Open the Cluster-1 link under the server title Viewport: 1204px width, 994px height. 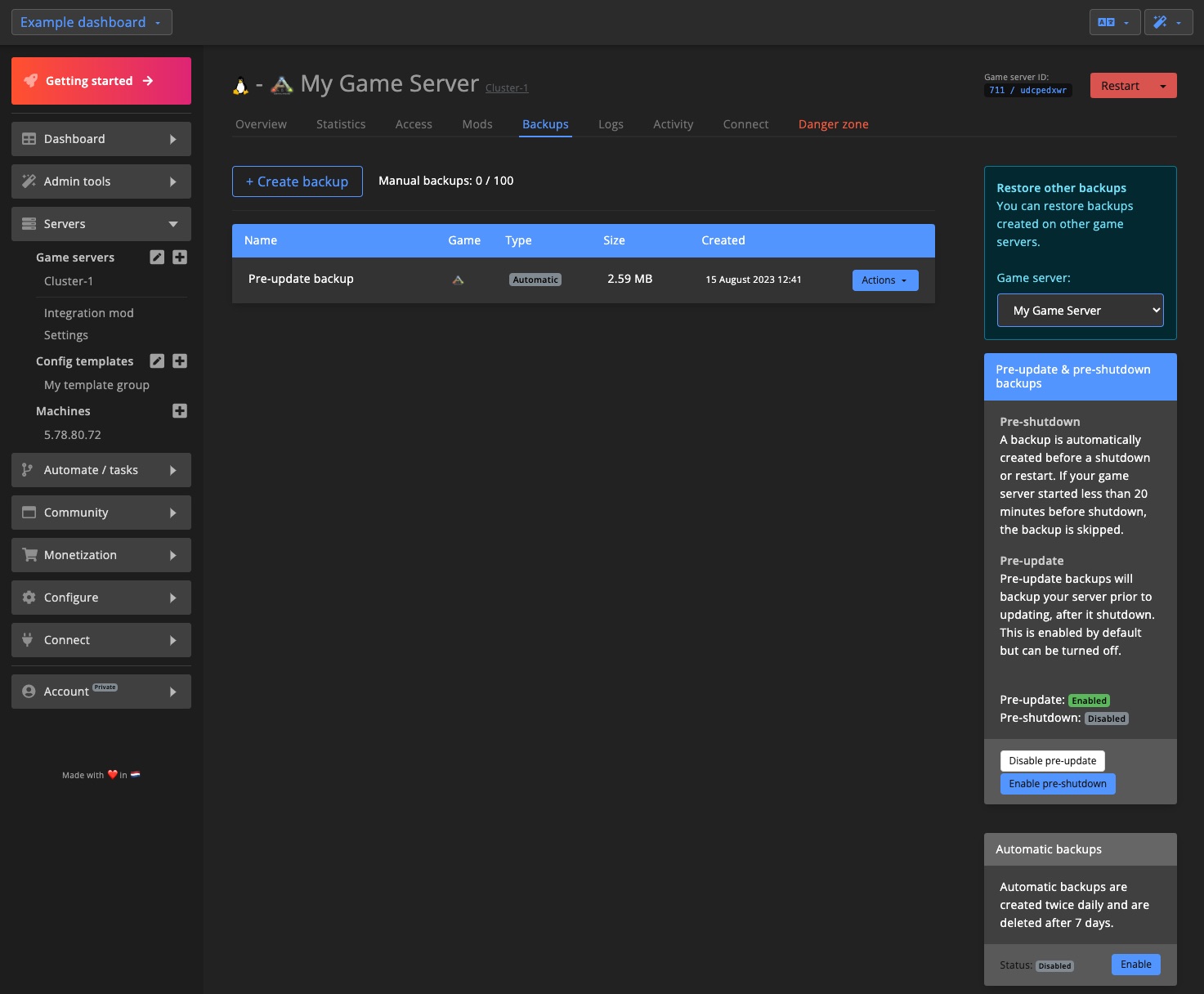click(x=506, y=87)
